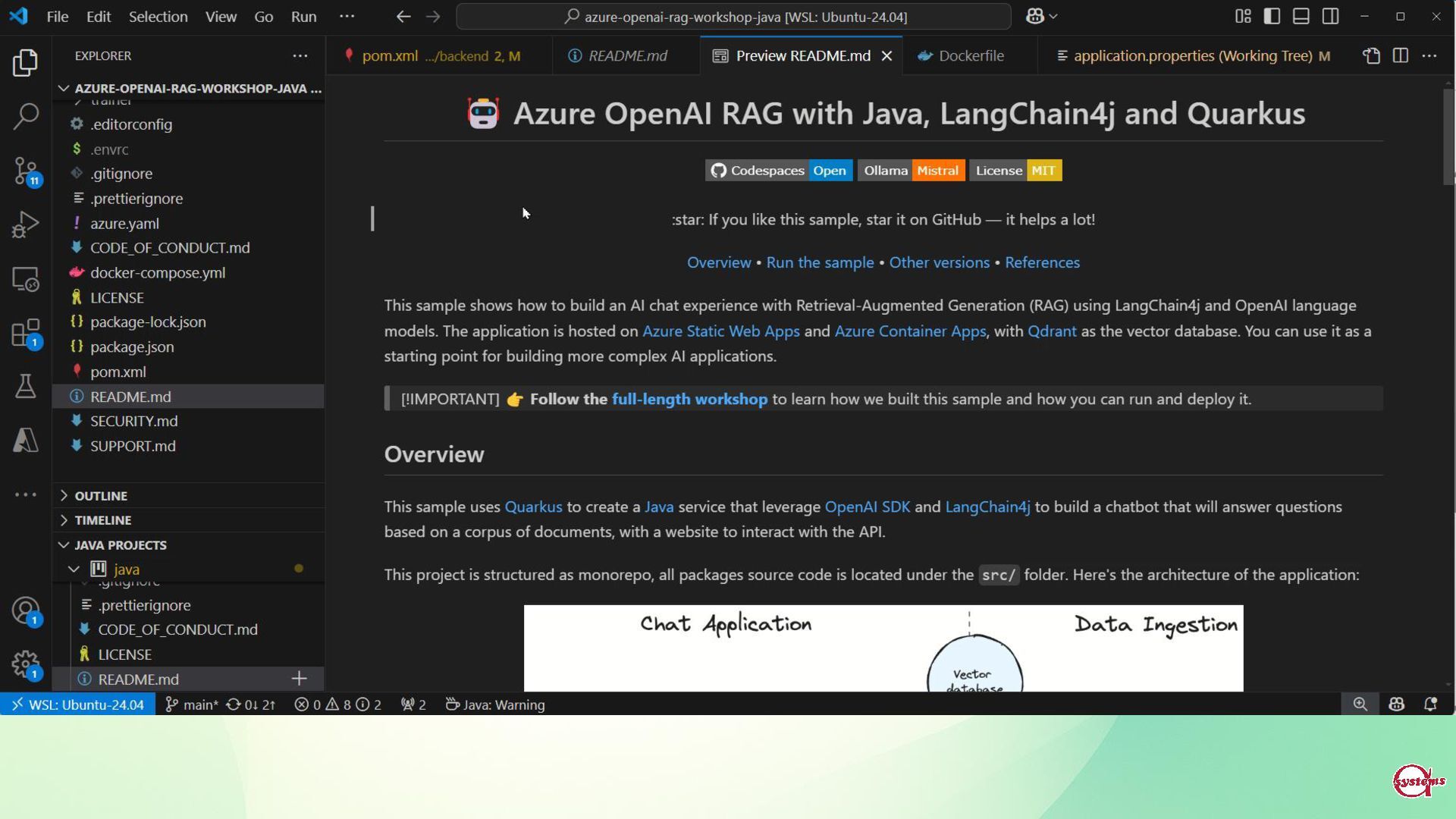Image resolution: width=1456 pixels, height=819 pixels.
Task: Click Show Source icon in editor toolbar
Action: (1371, 56)
